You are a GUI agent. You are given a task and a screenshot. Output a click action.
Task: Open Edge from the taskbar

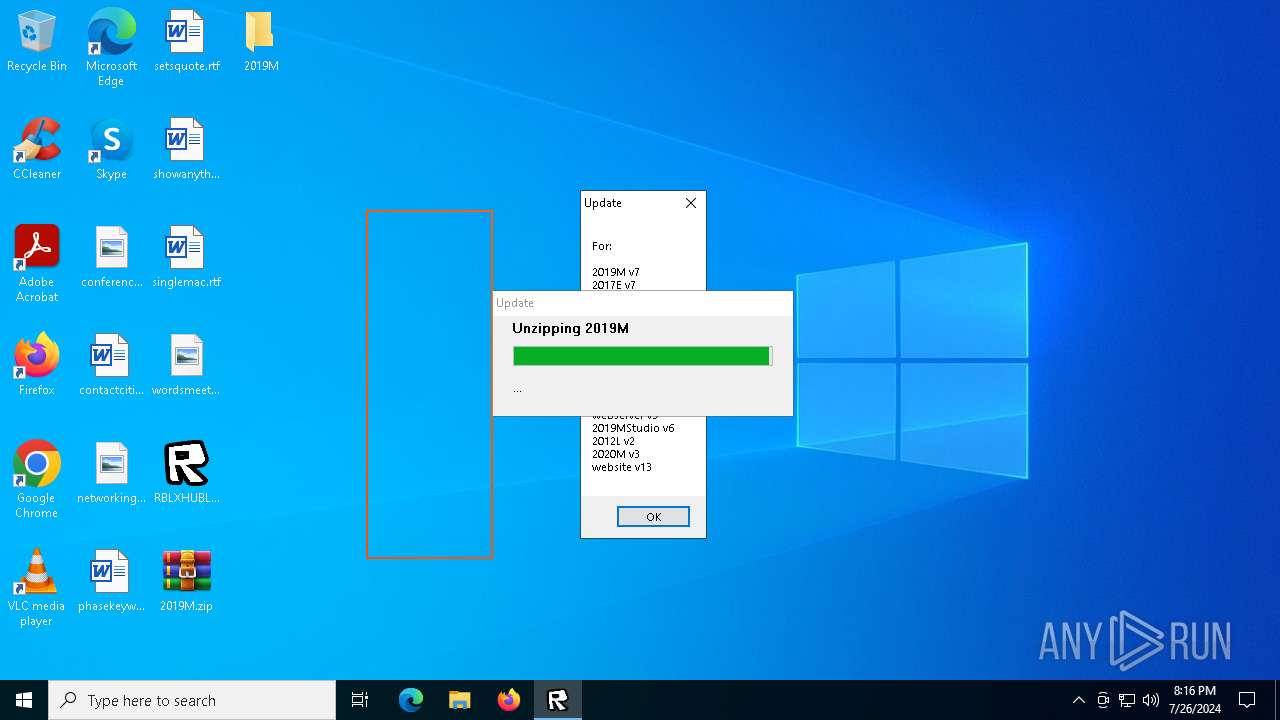pyautogui.click(x=411, y=700)
